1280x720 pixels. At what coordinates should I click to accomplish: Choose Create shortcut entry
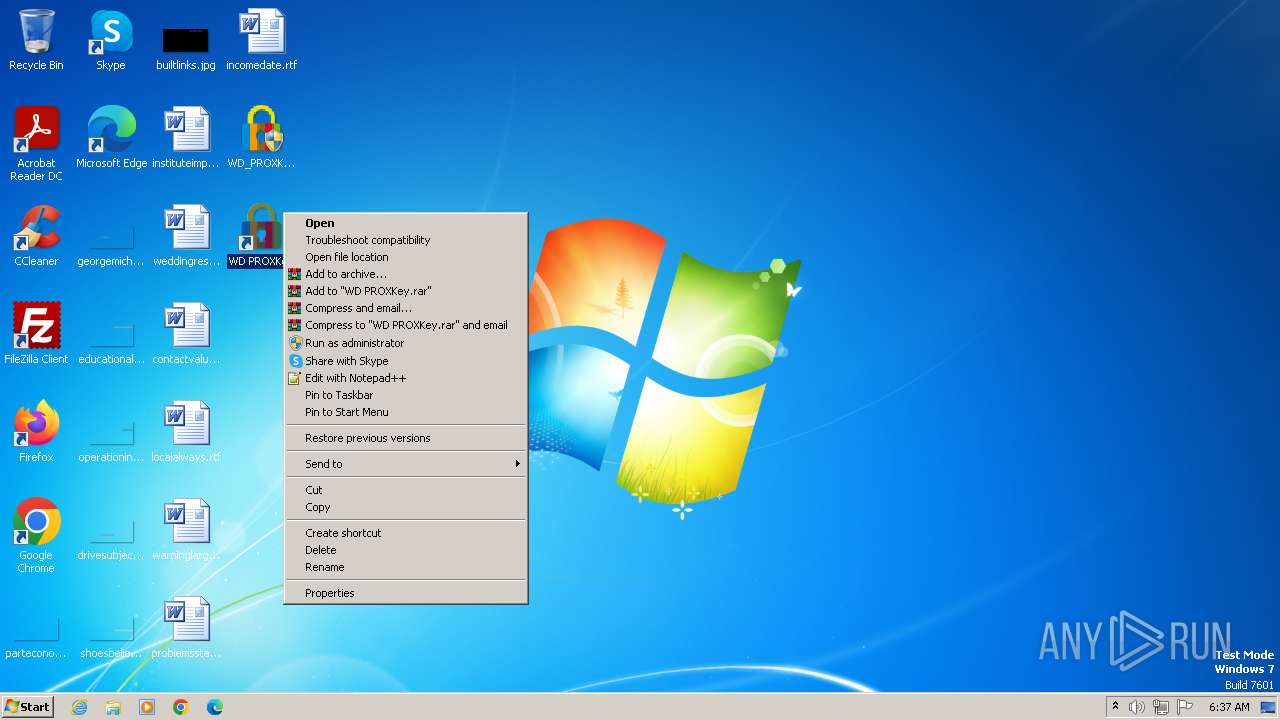[405, 533]
